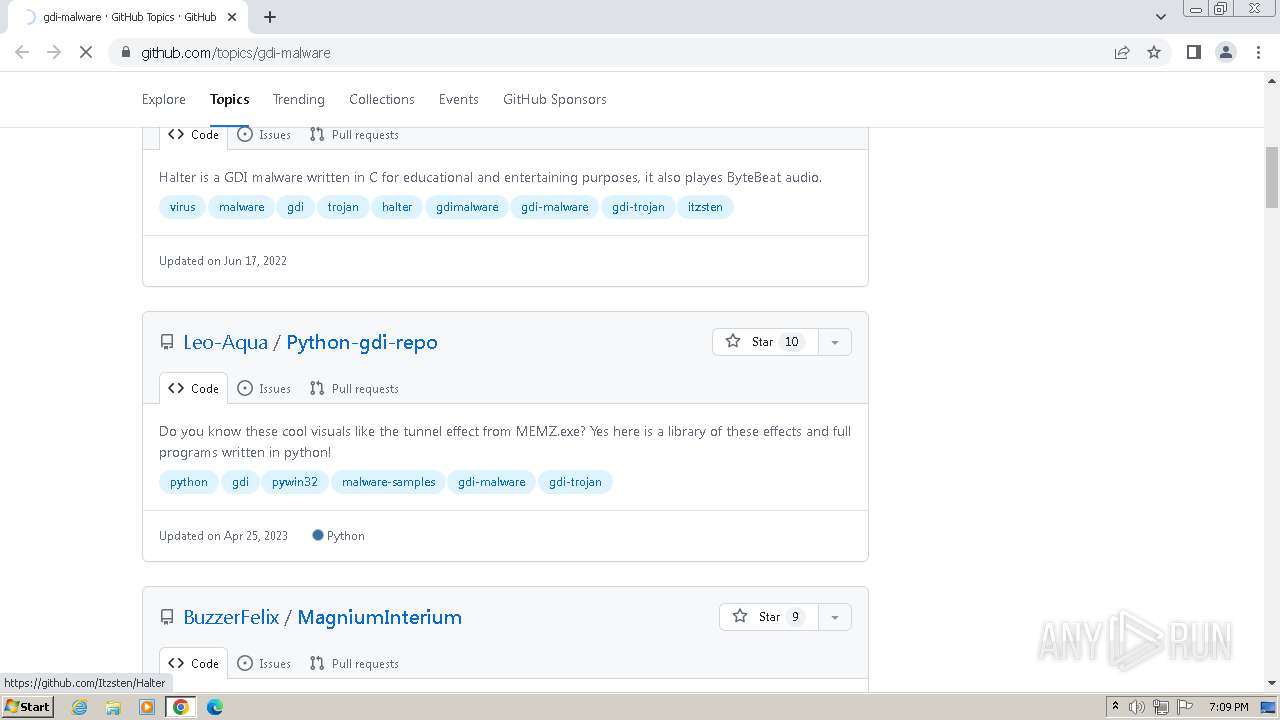Open the Action Center flag icon
Image resolution: width=1280 pixels, height=720 pixels.
tap(1184, 707)
